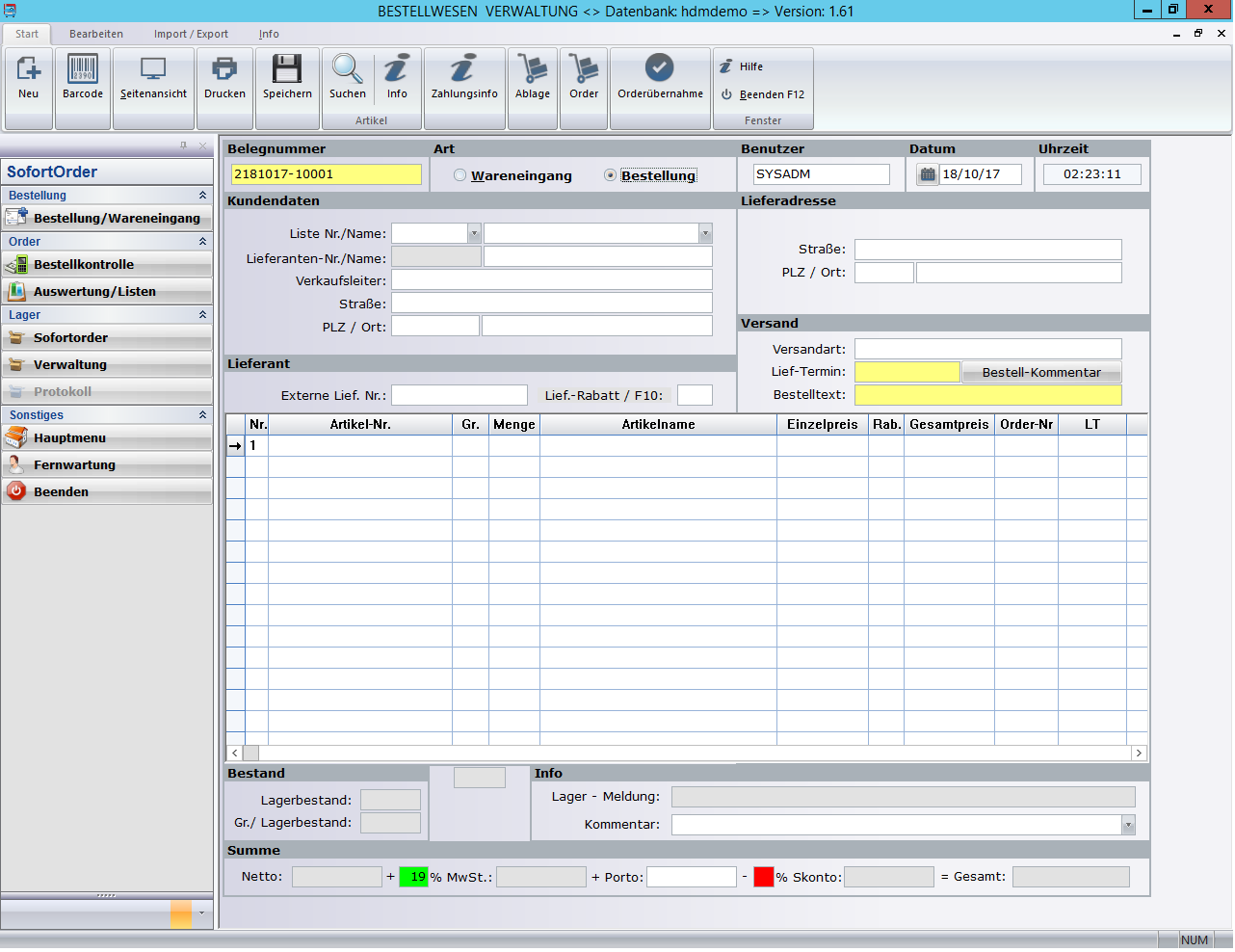Select the Wareneingang radio button

point(460,175)
